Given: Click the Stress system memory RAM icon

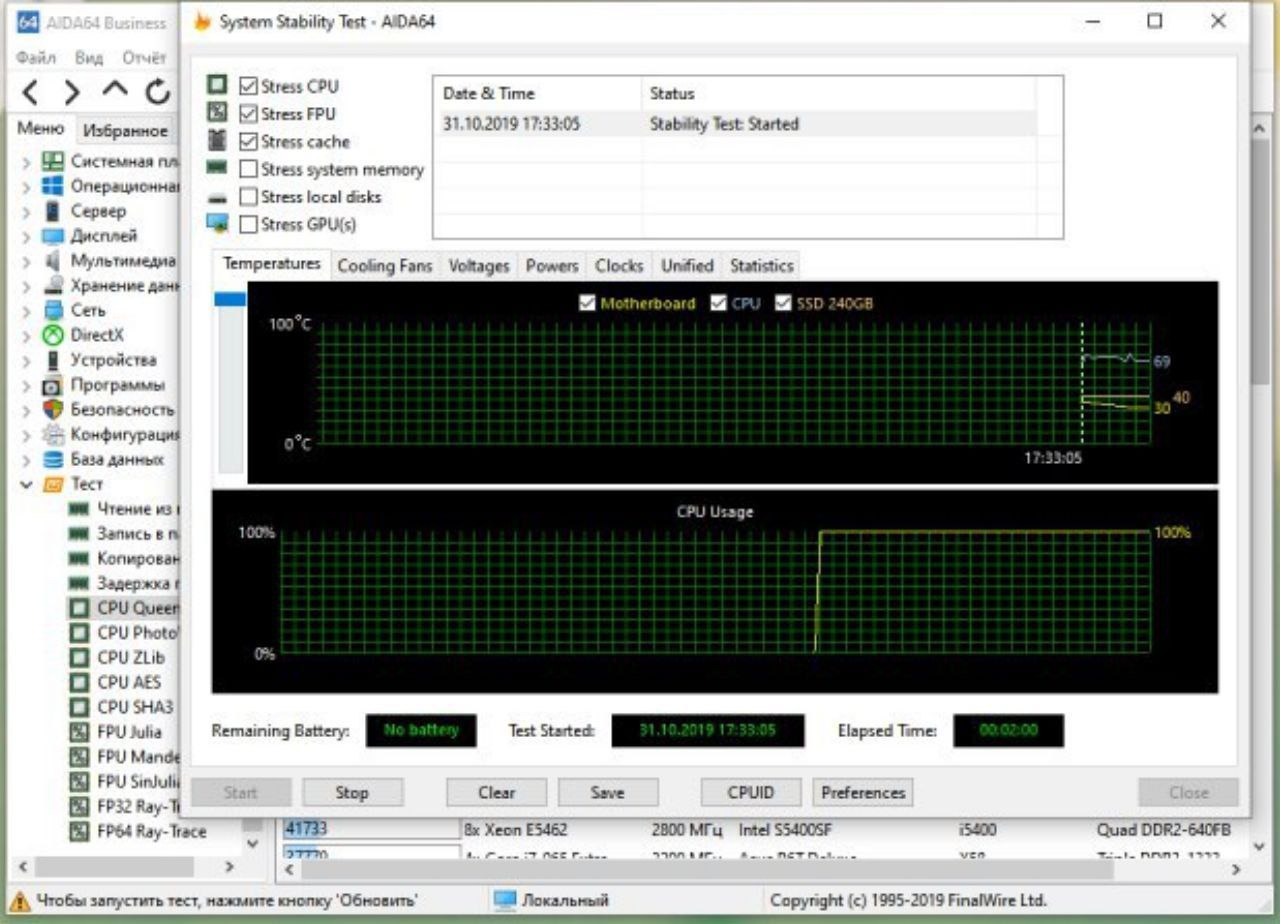Looking at the screenshot, I should [217, 168].
